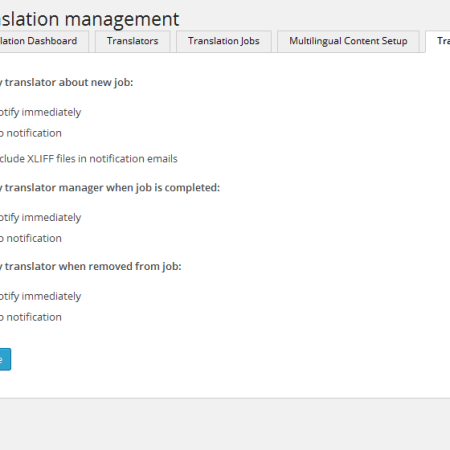This screenshot has width=450, height=450.
Task: Switch to the Translators tab
Action: (x=133, y=41)
